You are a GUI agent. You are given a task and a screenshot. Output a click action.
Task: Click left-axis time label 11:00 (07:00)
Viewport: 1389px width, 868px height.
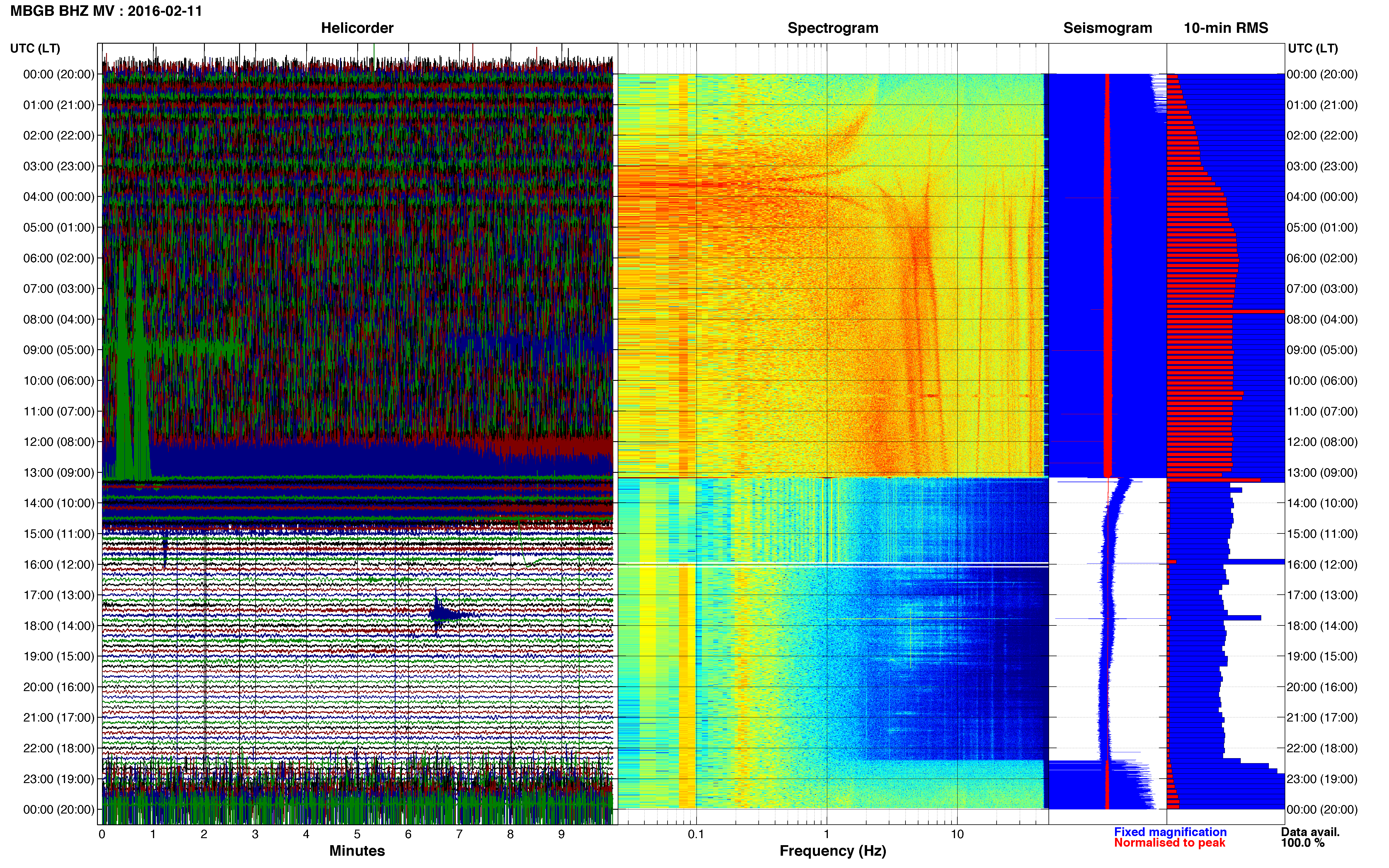point(59,412)
